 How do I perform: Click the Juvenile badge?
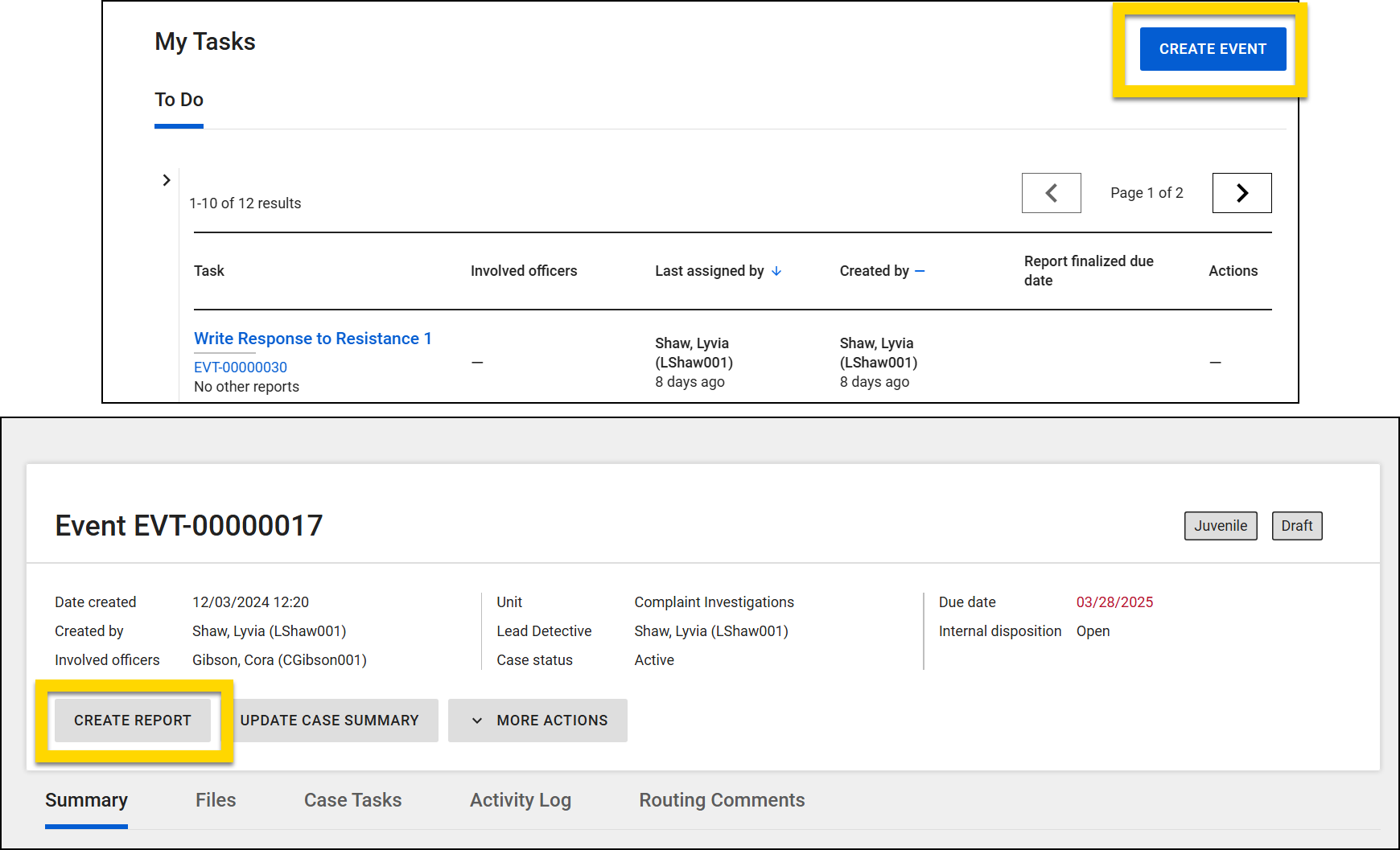pos(1221,526)
